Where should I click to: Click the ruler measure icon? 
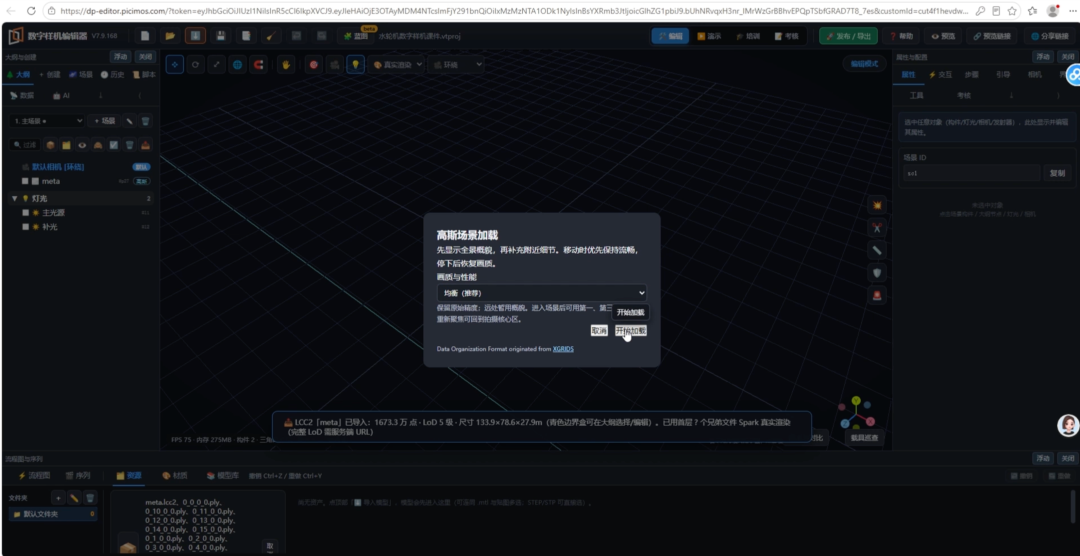877,250
